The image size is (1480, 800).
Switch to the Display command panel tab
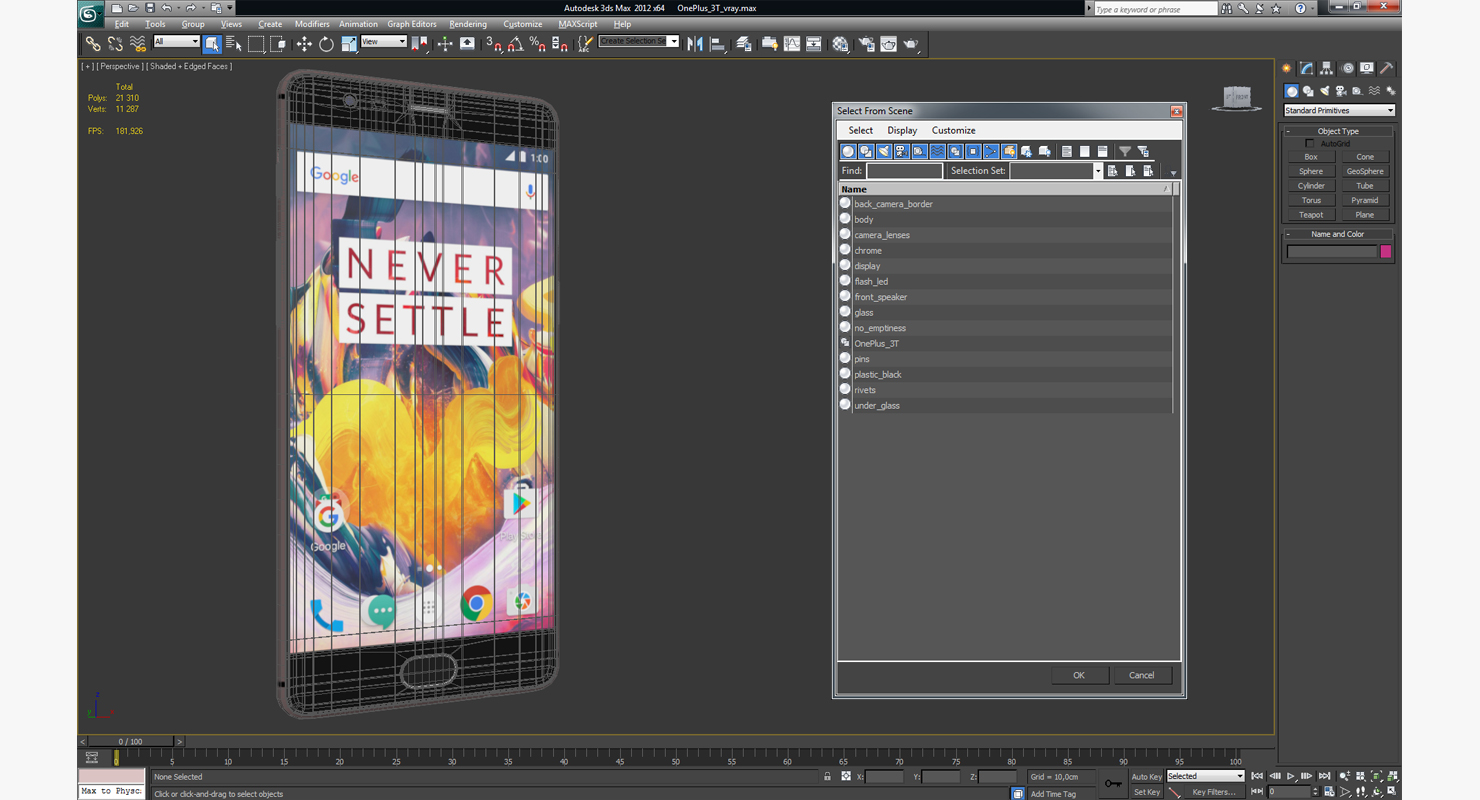click(1367, 68)
